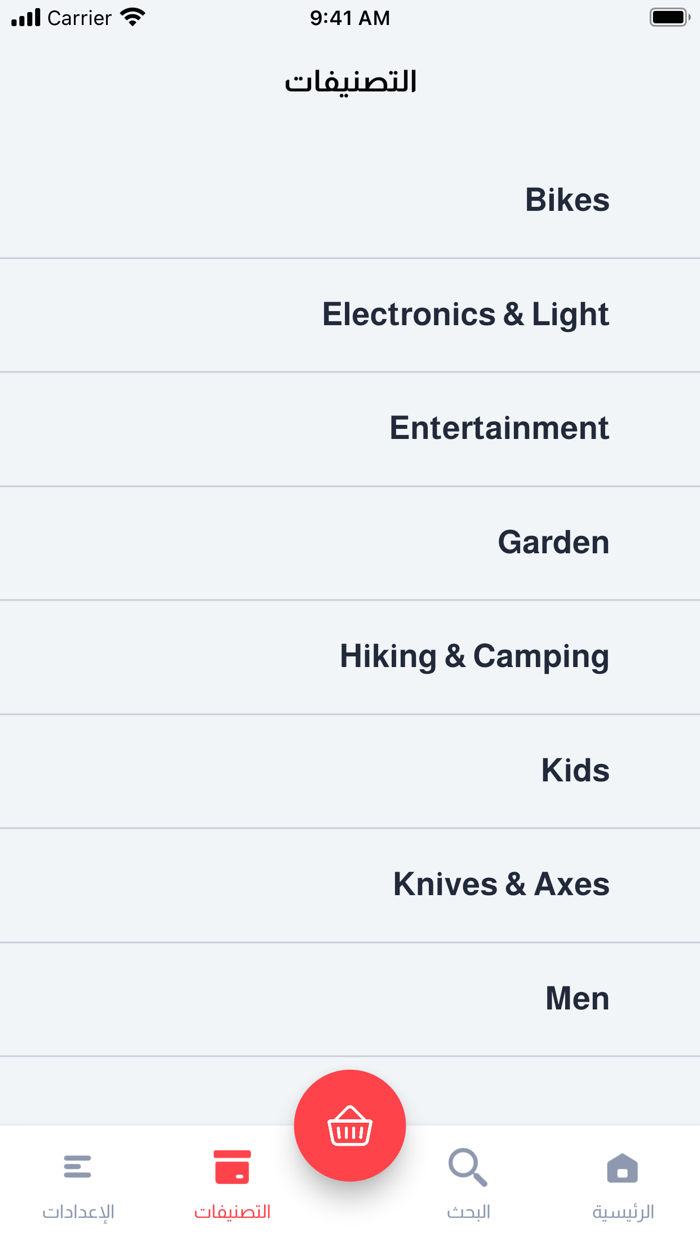Open Electronics & Light category

click(465, 314)
